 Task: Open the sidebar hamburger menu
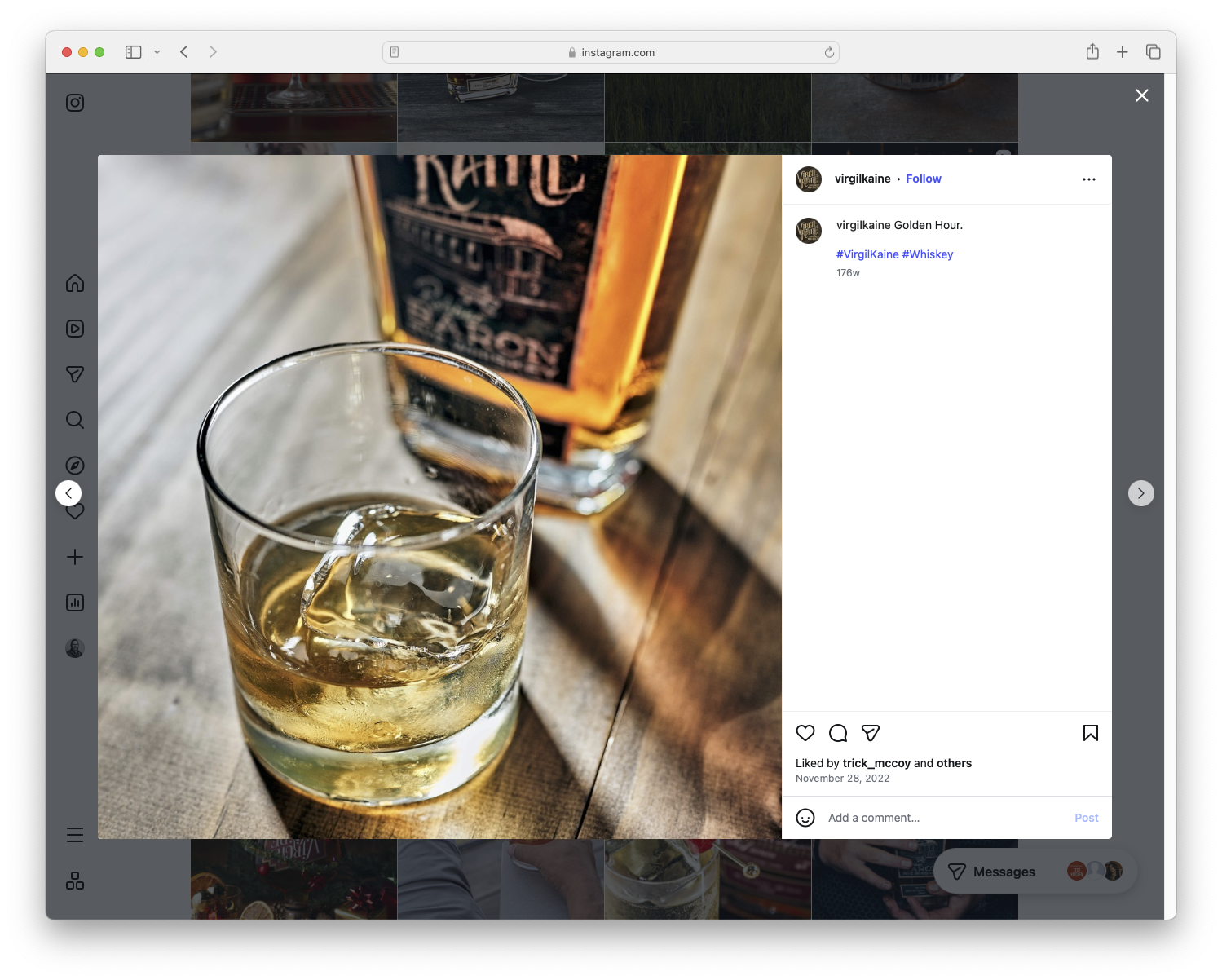[x=74, y=834]
